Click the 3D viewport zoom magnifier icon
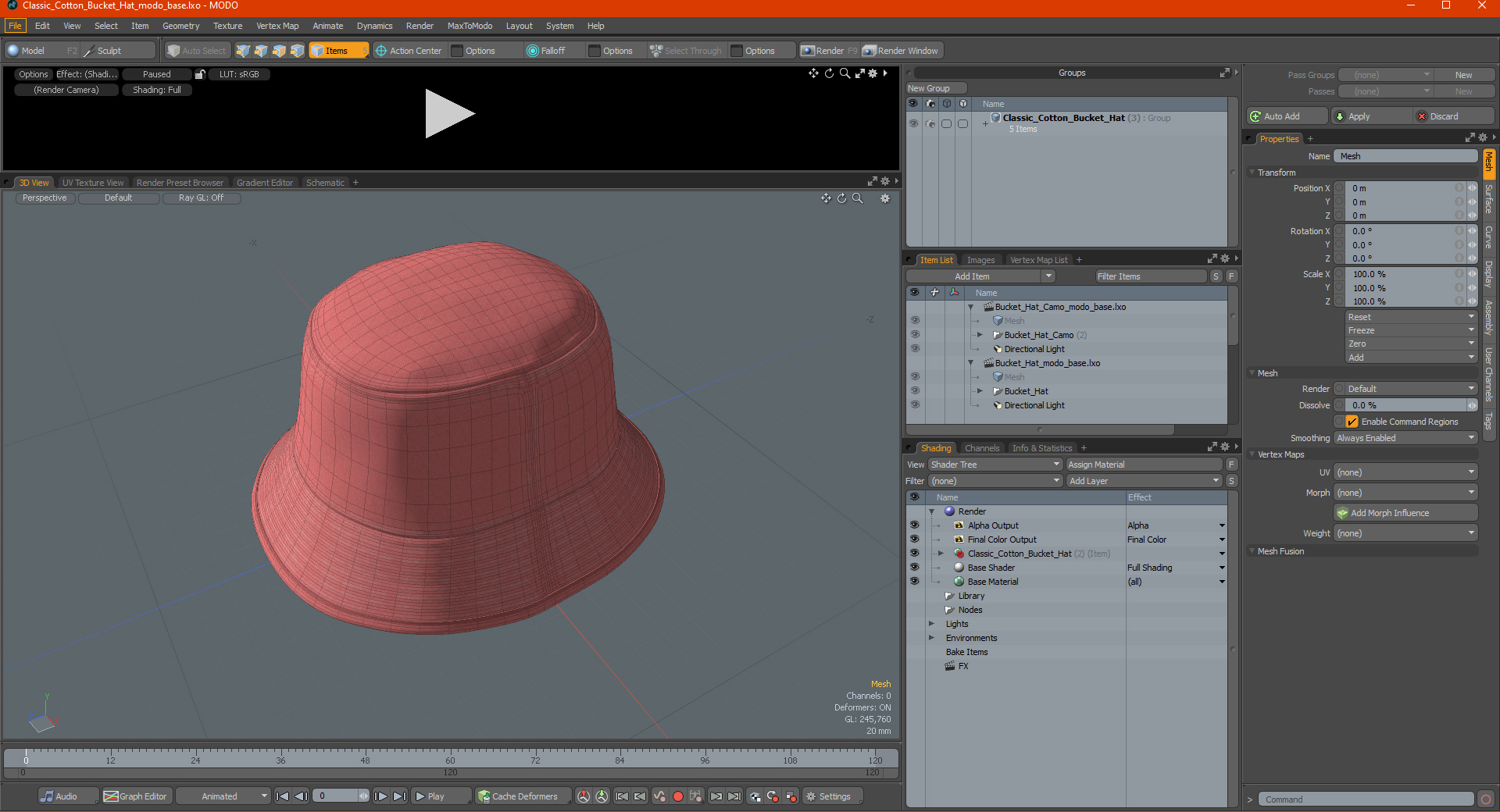 click(x=857, y=198)
